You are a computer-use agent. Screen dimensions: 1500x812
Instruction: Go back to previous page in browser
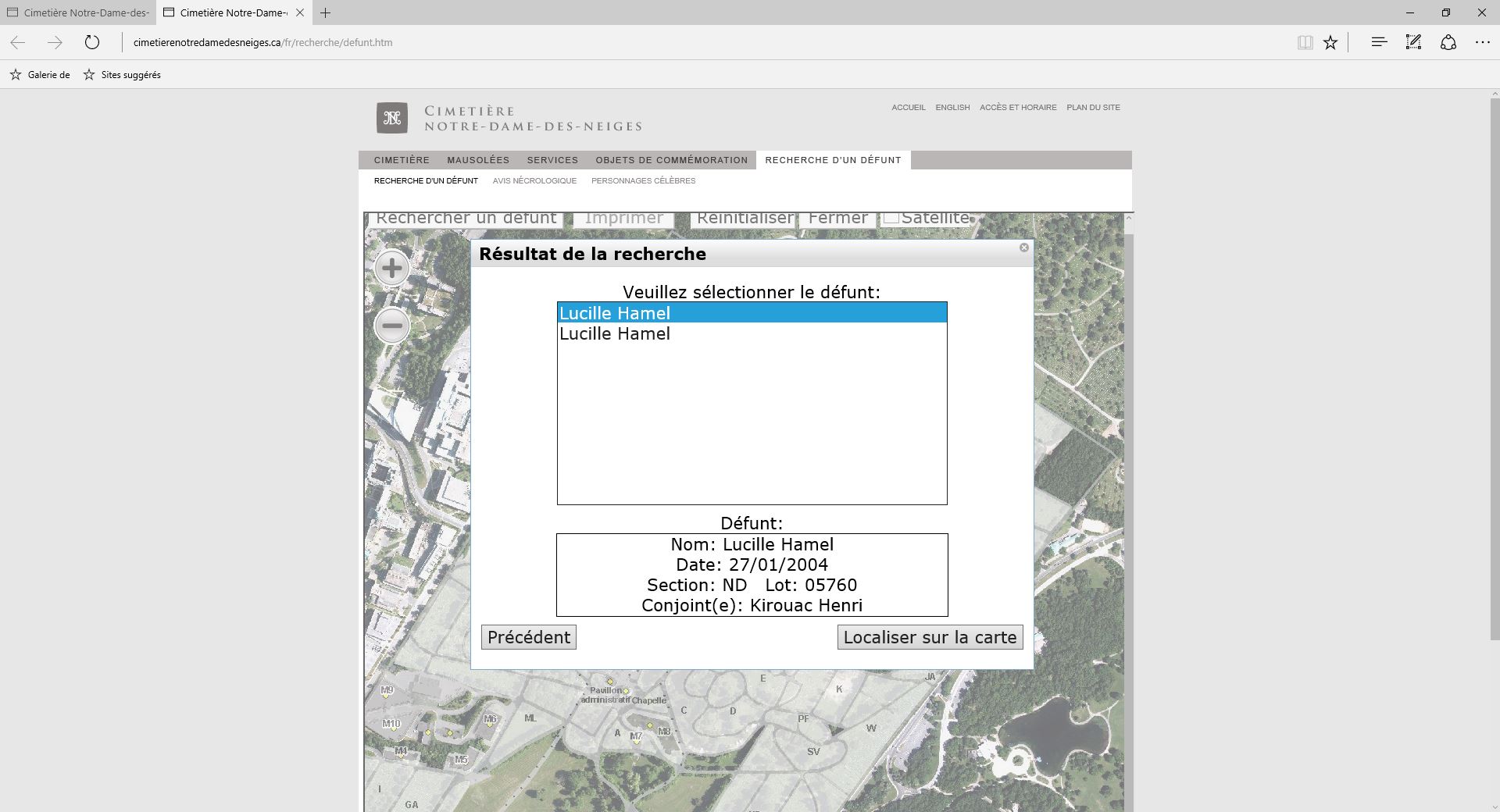pyautogui.click(x=18, y=42)
